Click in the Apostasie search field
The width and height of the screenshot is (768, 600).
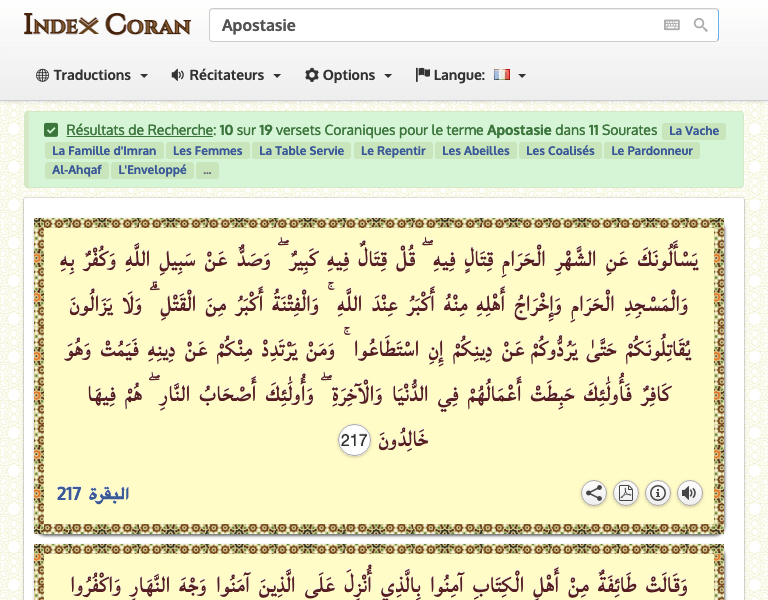pyautogui.click(x=435, y=25)
